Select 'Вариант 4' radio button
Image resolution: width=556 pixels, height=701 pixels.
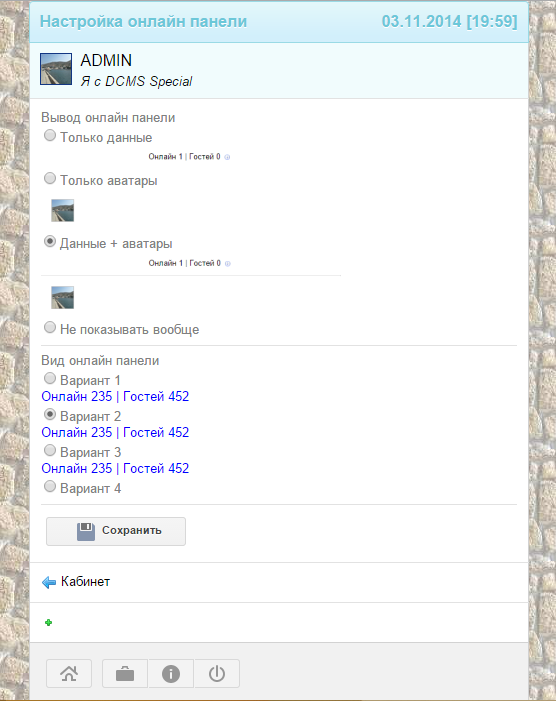[50, 486]
